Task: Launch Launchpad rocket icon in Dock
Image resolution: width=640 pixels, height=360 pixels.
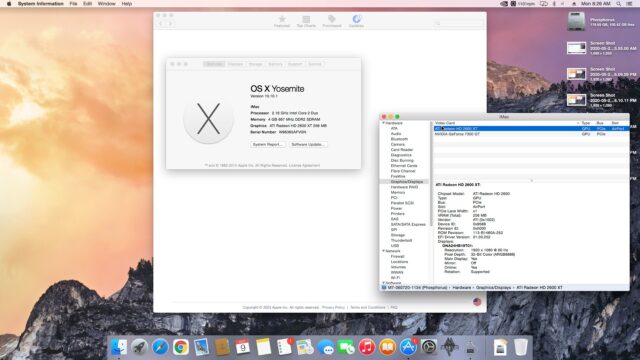Action: coord(139,347)
